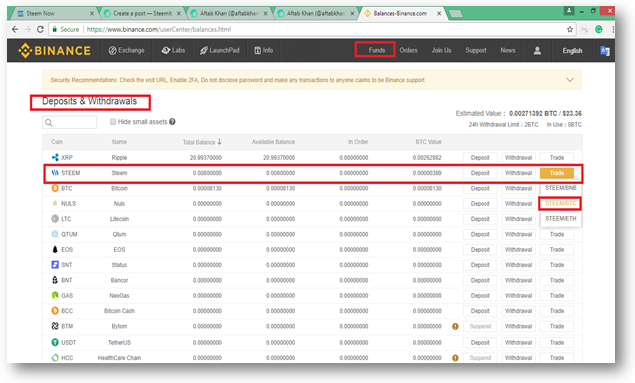
Task: Click Deposit for BTC Bitcoin
Action: coord(480,188)
